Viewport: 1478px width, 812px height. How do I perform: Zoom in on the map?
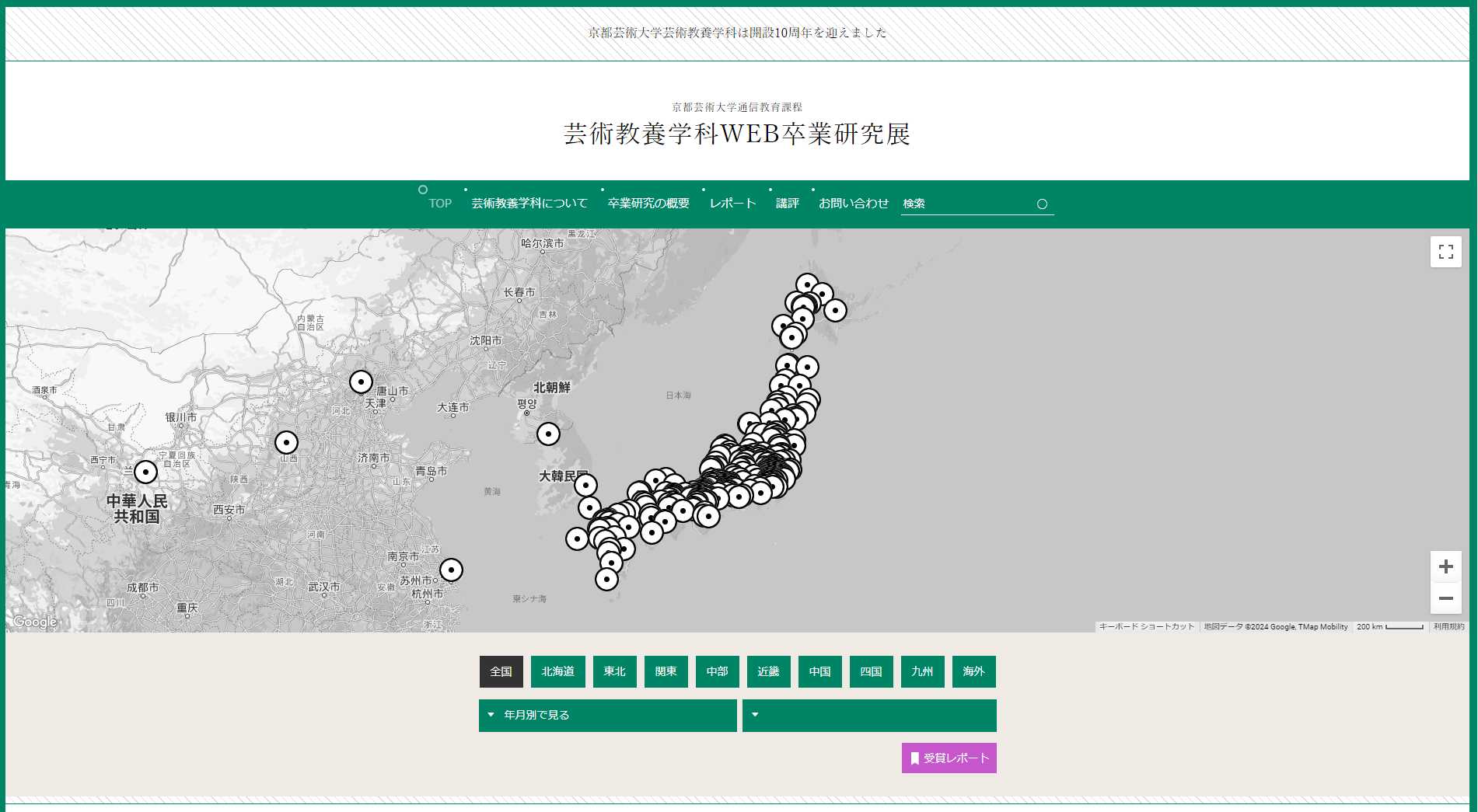[x=1445, y=566]
